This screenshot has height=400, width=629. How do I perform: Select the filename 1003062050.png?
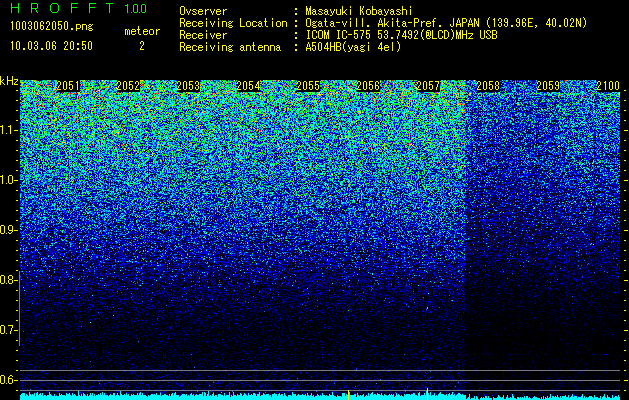point(52,27)
